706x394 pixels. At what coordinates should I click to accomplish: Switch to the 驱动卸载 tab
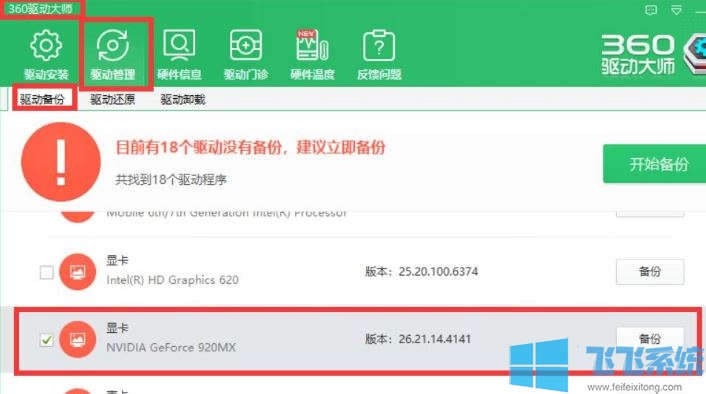tap(183, 99)
